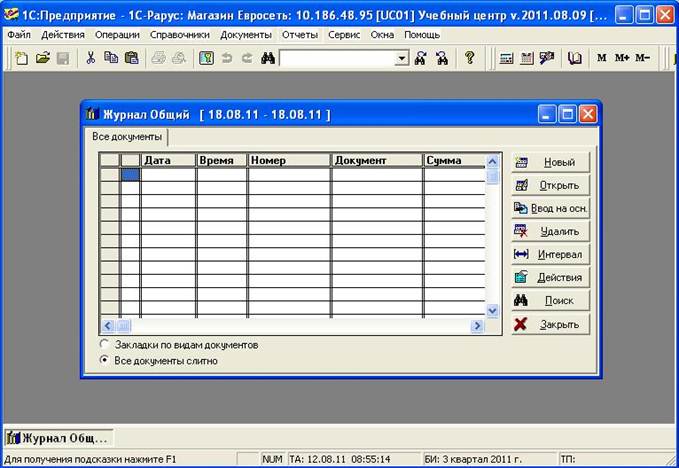Click into the toolbar search text field
The width and height of the screenshot is (679, 468).
pyautogui.click(x=338, y=58)
